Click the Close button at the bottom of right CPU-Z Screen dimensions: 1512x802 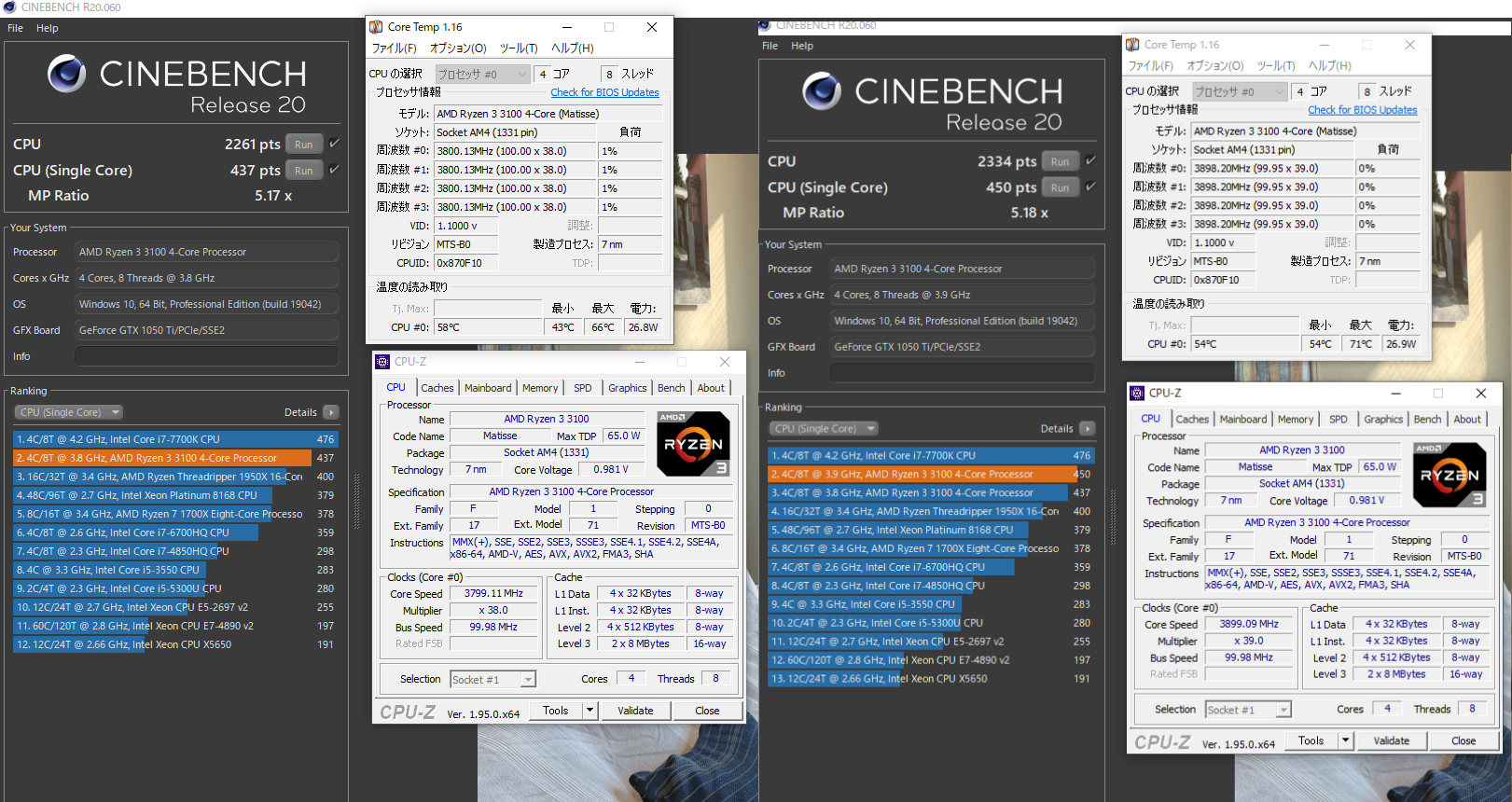1463,740
